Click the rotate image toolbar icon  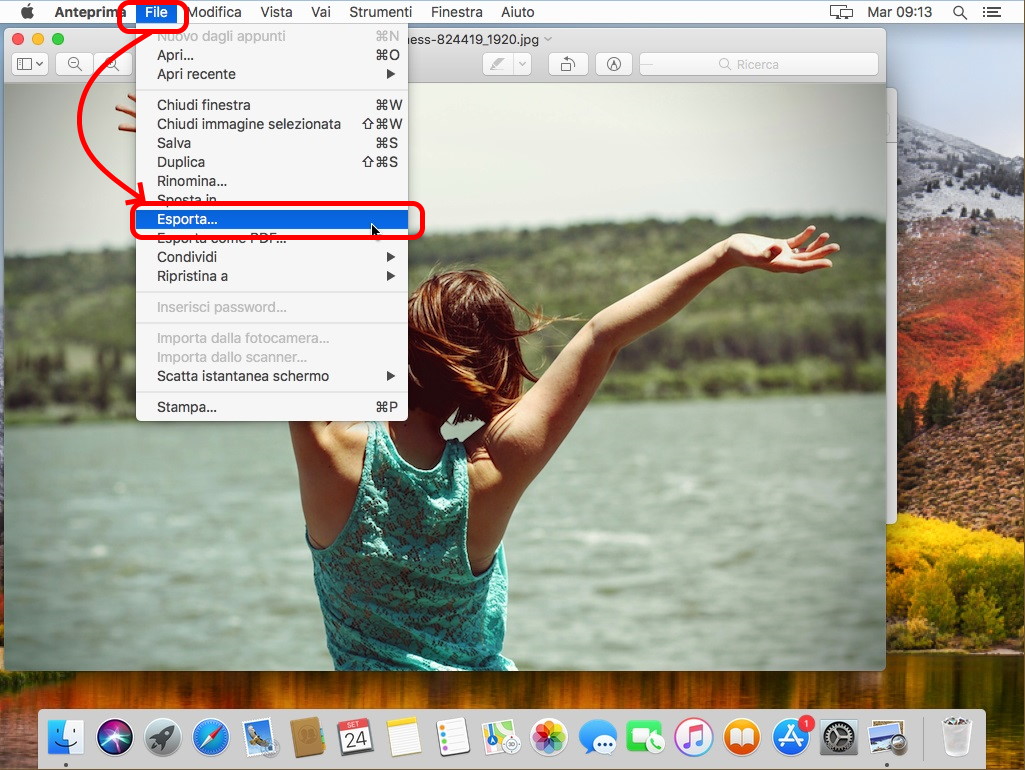tap(568, 63)
